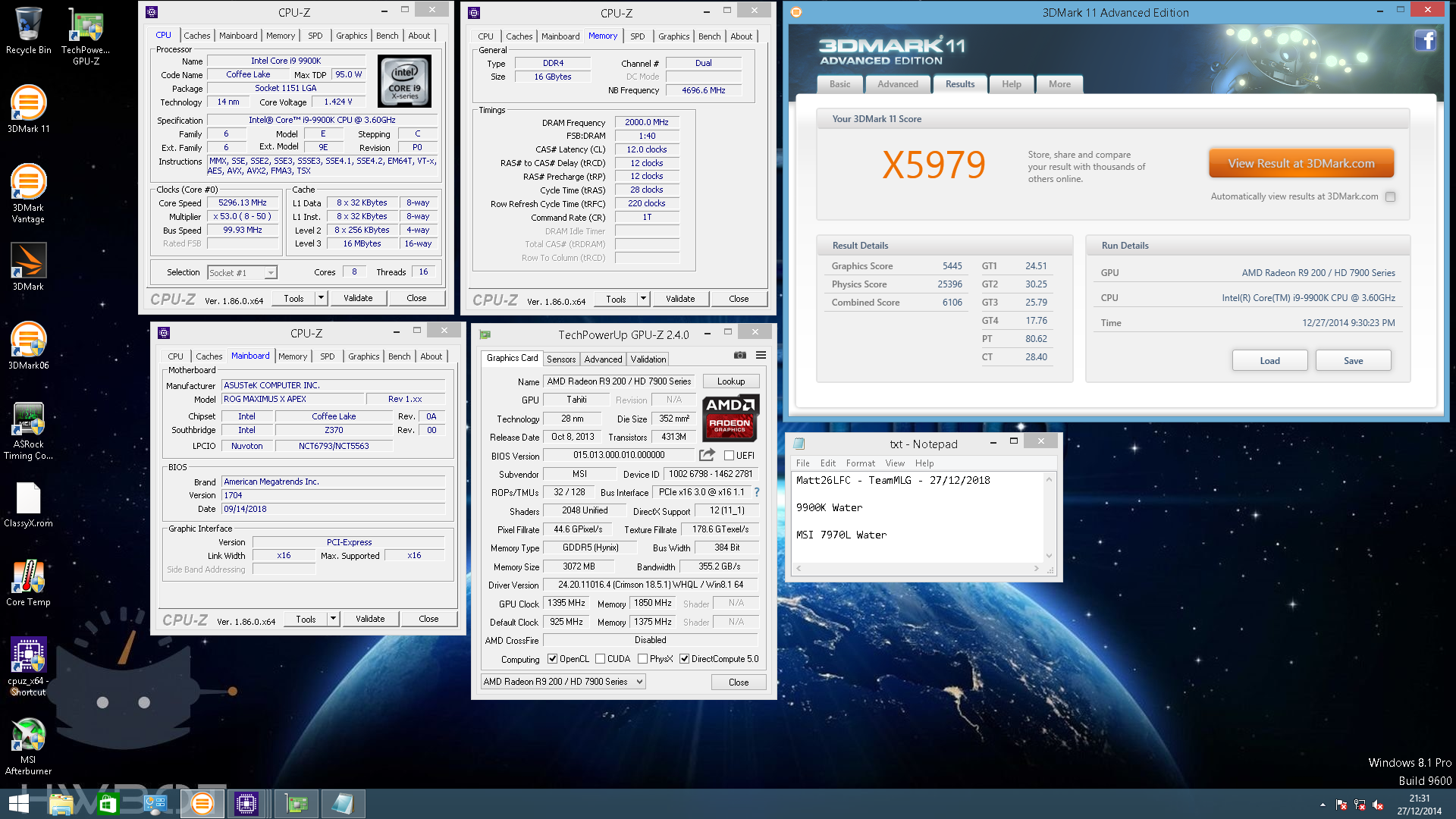Switch to CPU-Z in the taskbar
Screen dimensions: 1456x819
(246, 804)
